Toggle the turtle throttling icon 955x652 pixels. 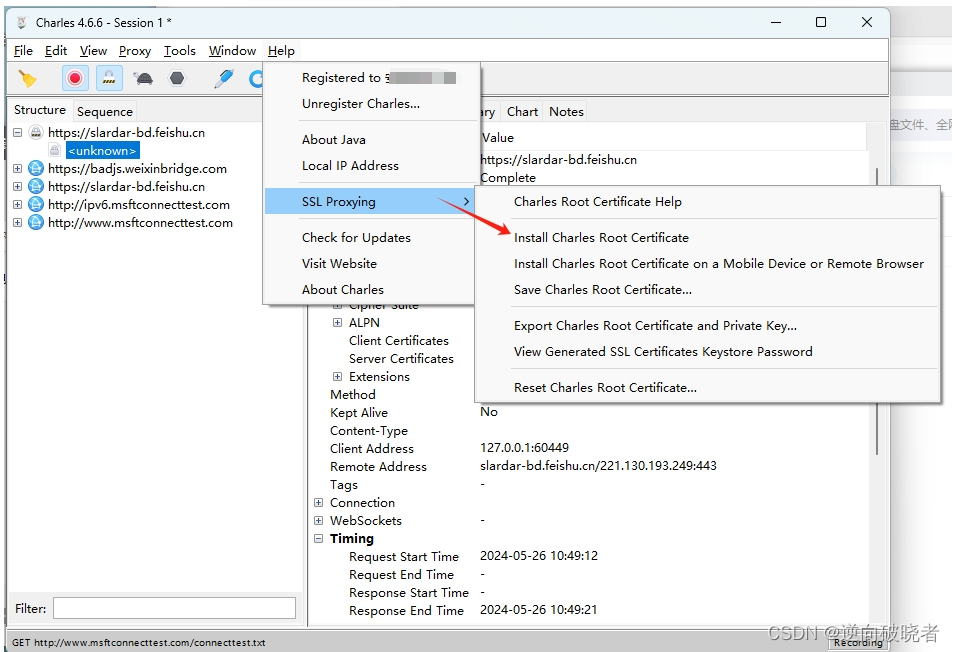[x=143, y=79]
